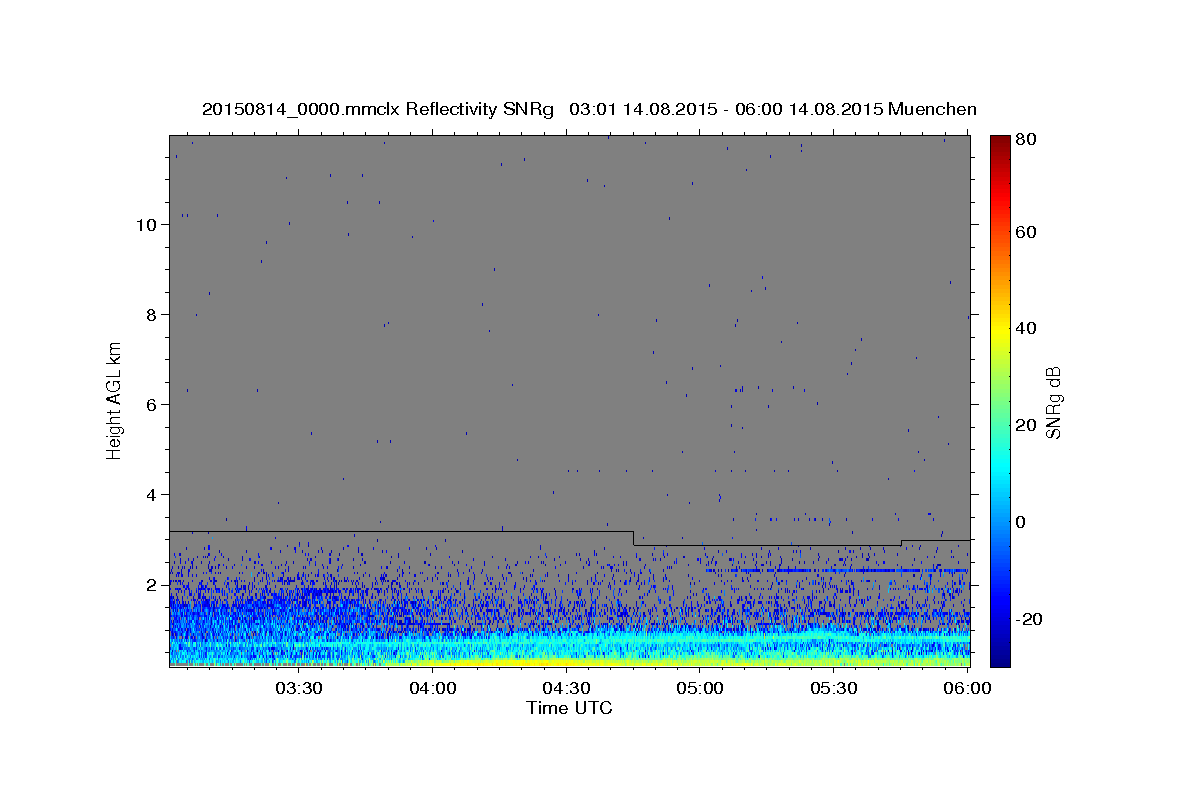1200x800 pixels.
Task: Click the height tick label 4
Action: (x=152, y=494)
